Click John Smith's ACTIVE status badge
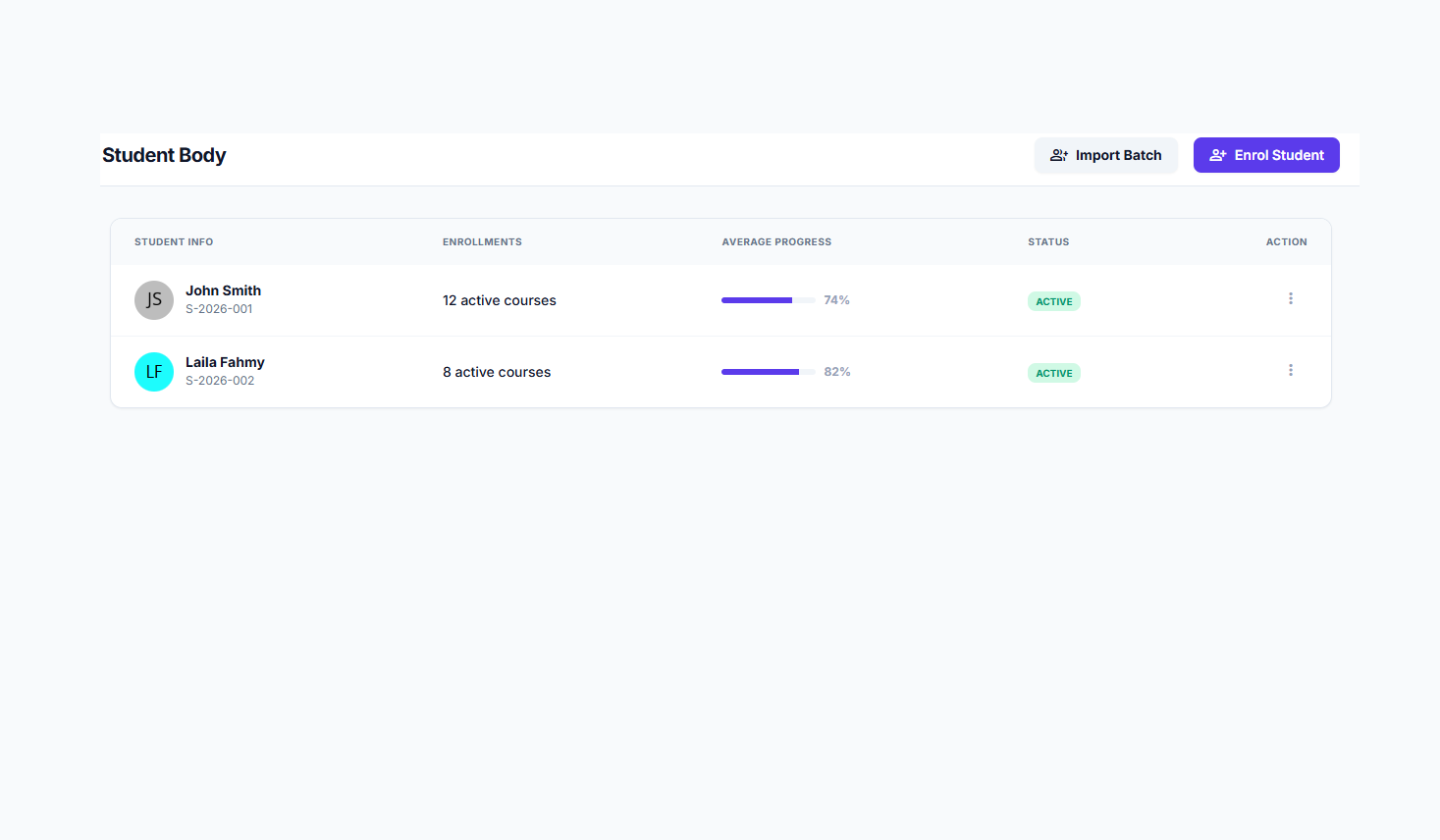Viewport: 1440px width, 840px height. pyautogui.click(x=1054, y=301)
